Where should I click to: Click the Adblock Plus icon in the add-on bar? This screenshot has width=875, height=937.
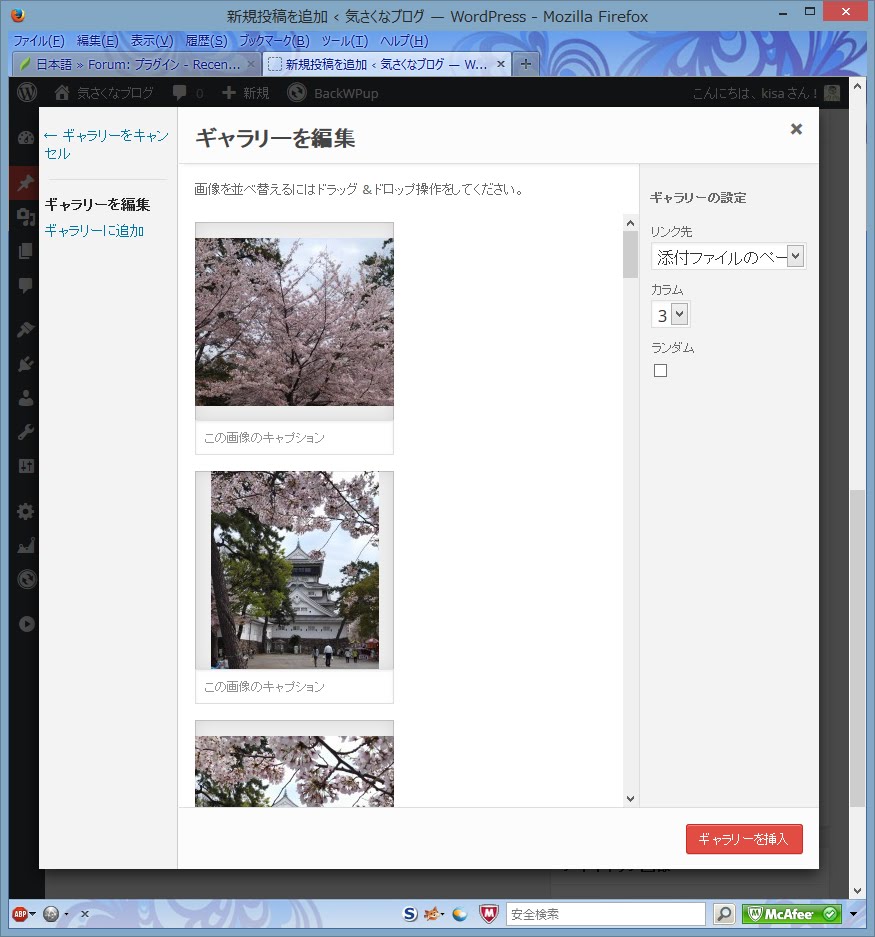pyautogui.click(x=20, y=914)
